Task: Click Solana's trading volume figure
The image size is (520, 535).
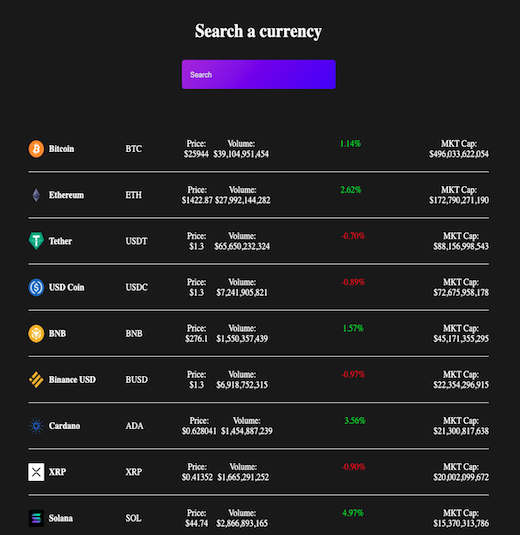Action: click(242, 523)
